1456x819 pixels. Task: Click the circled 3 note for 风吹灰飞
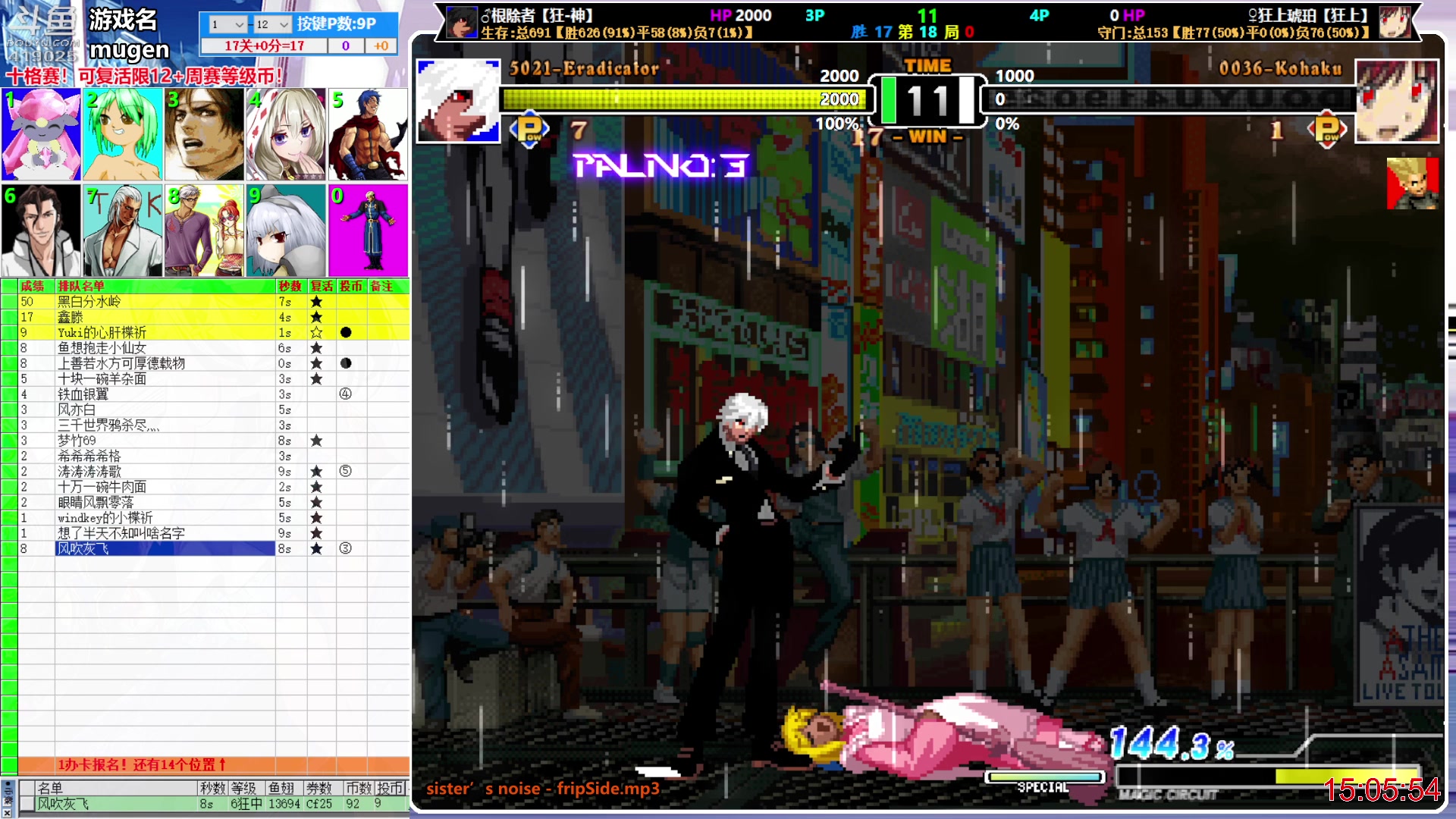346,548
